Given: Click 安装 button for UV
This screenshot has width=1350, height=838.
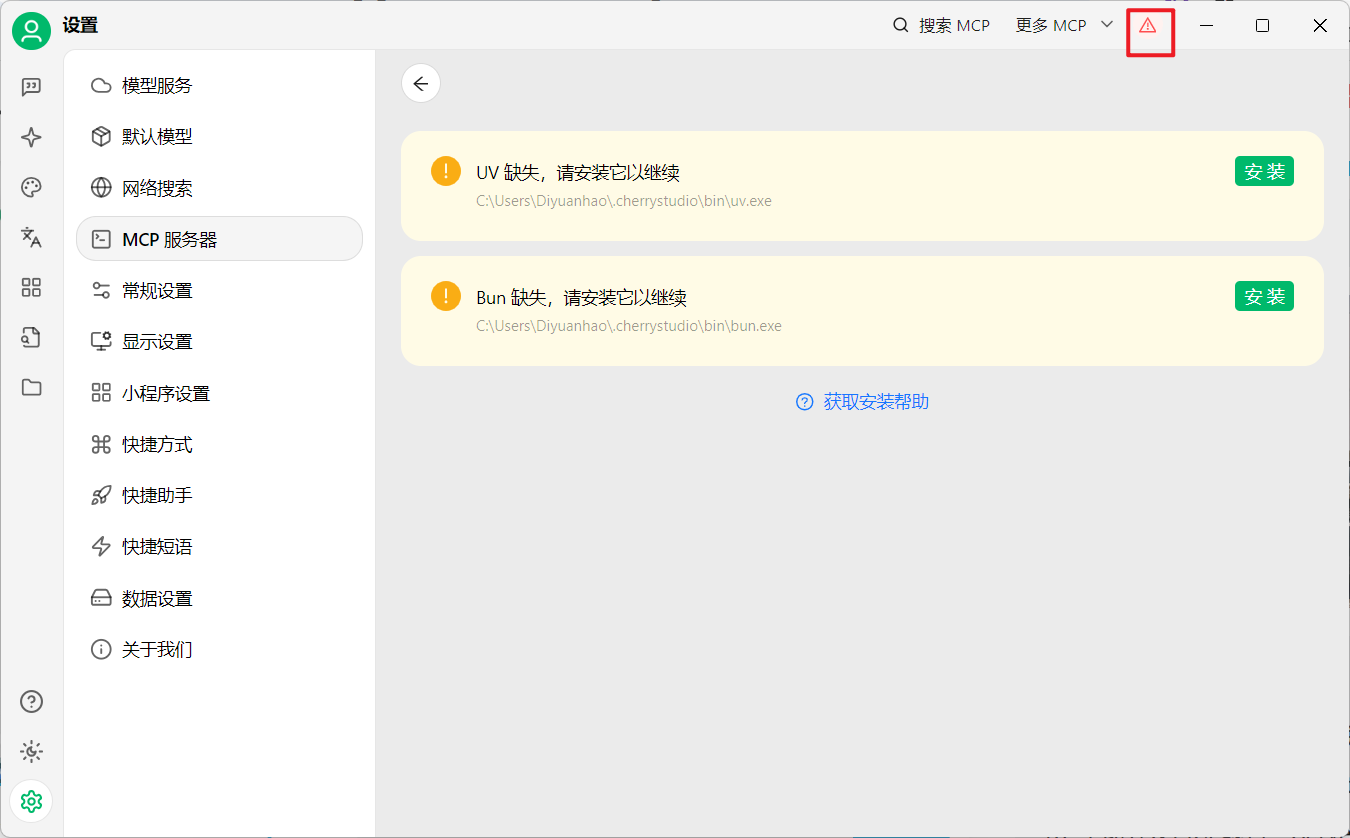Looking at the screenshot, I should pyautogui.click(x=1264, y=171).
